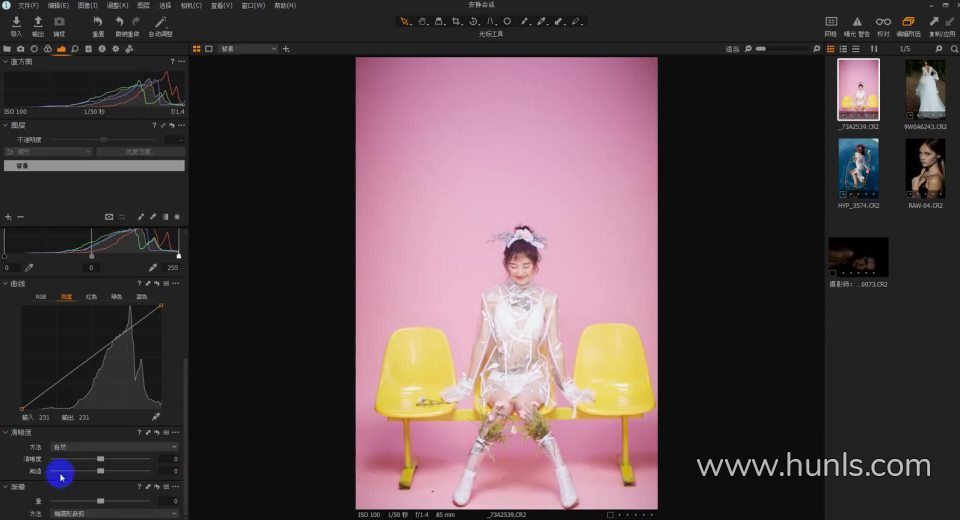Toggle mask visibility icon in Layers panel

(x=109, y=217)
